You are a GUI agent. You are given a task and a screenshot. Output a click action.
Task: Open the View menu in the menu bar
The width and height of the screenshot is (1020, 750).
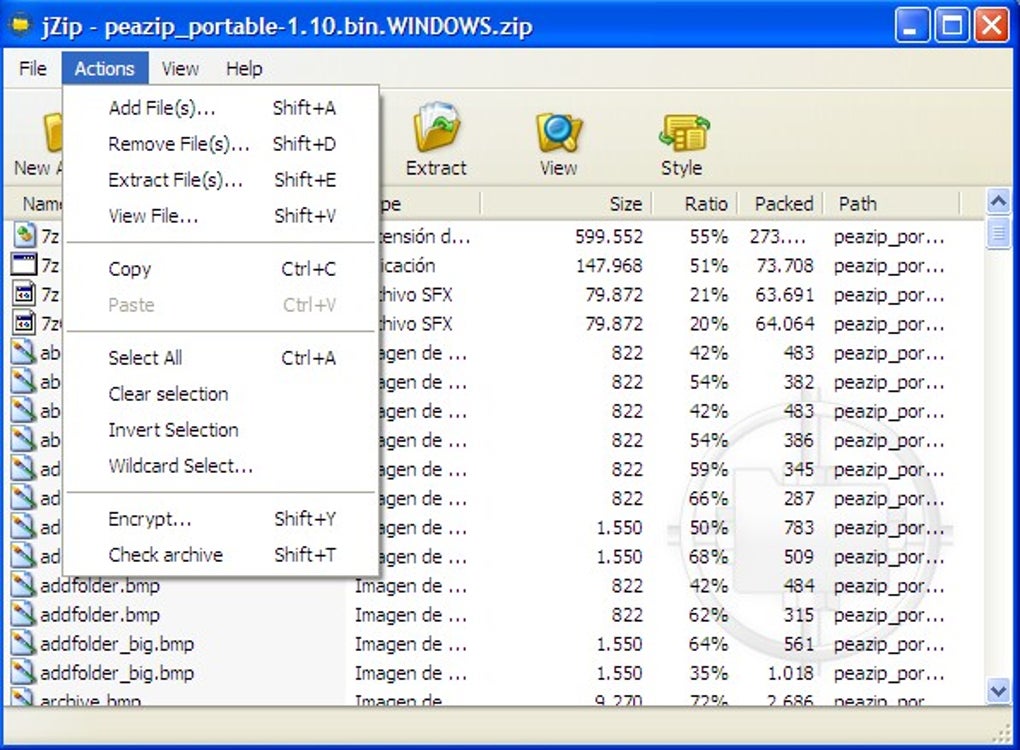click(x=180, y=68)
